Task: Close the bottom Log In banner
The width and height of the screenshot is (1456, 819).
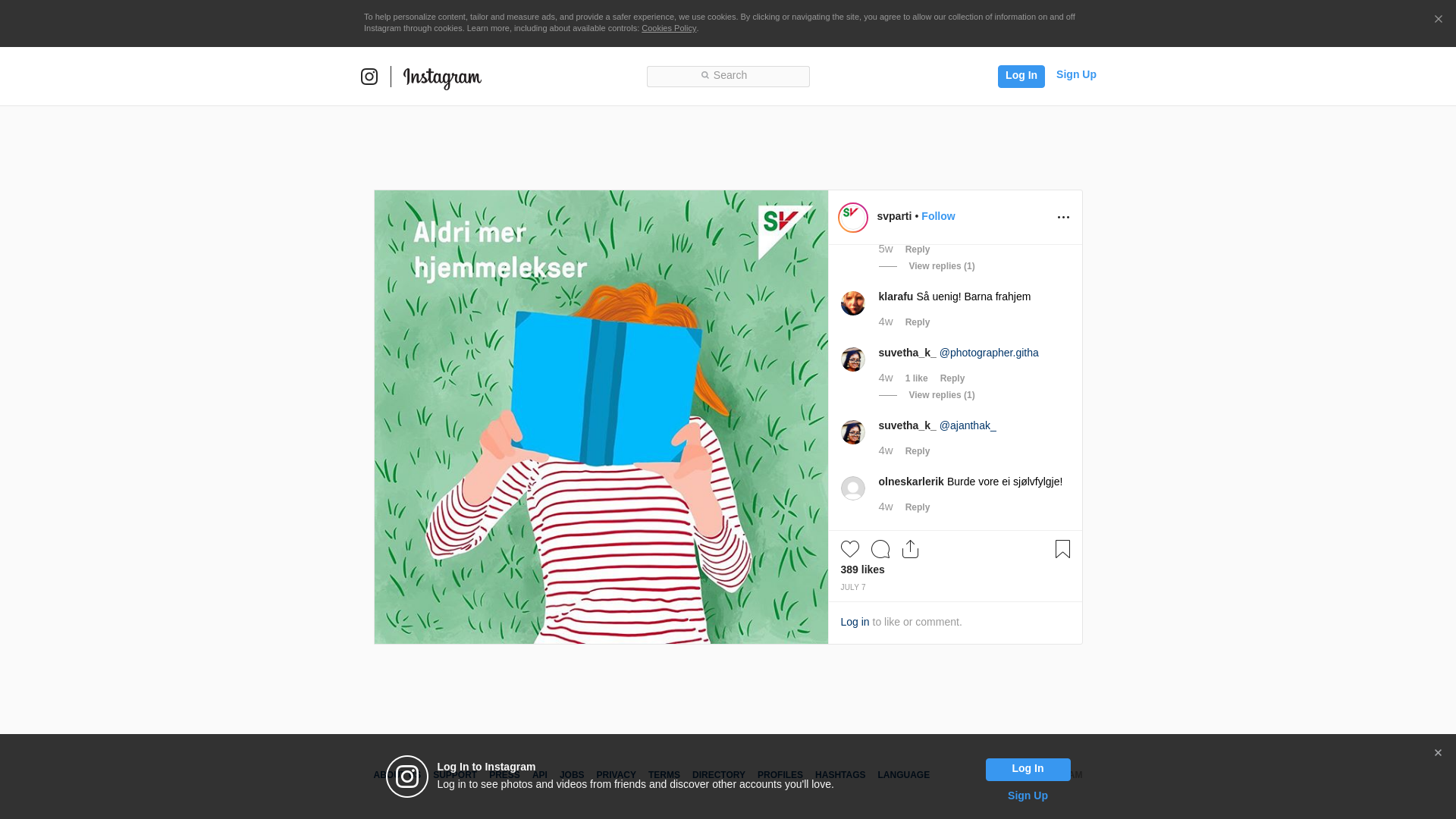Action: [x=1438, y=753]
